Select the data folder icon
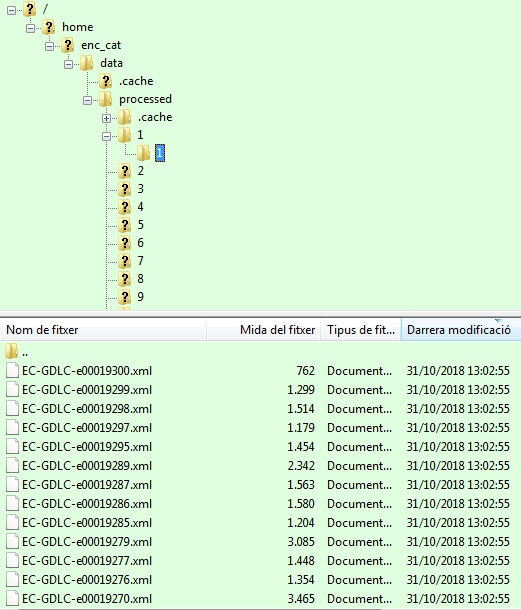 click(86, 63)
